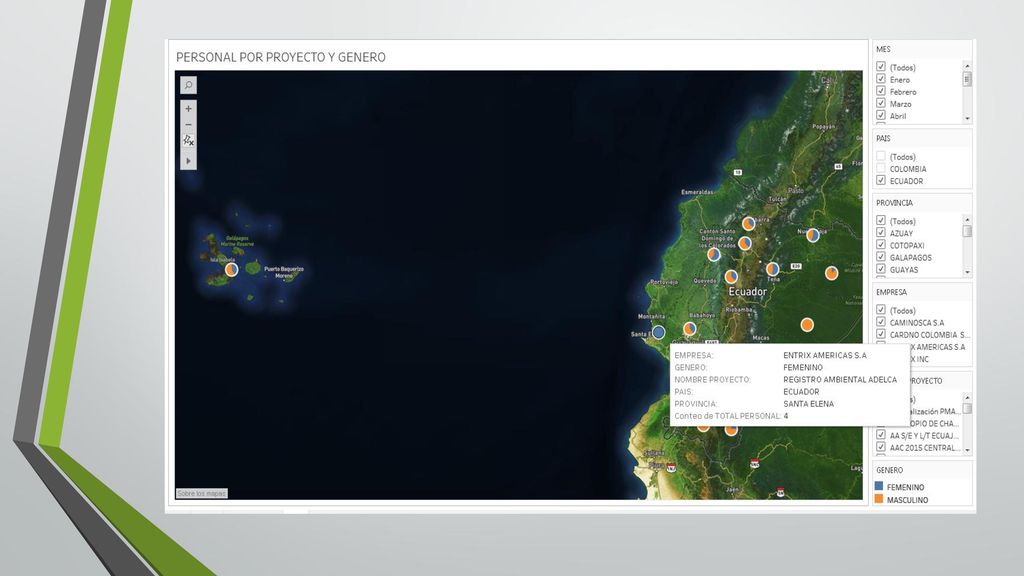Toggle (Todos) in the PROVINCIA filter
The height and width of the screenshot is (576, 1024).
pyautogui.click(x=881, y=221)
